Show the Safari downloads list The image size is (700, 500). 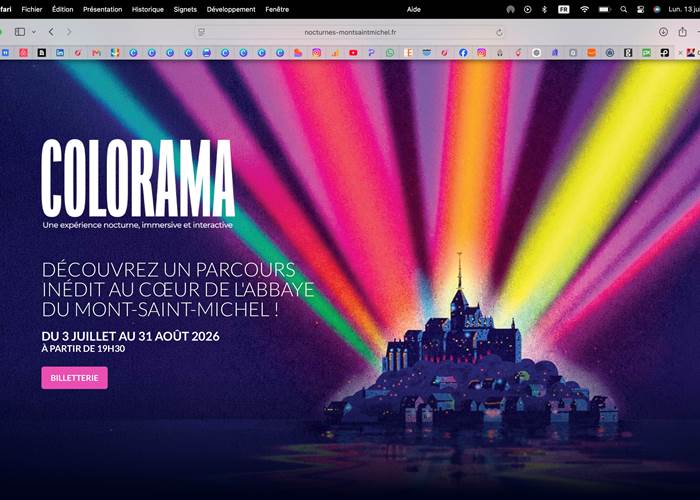pos(663,32)
